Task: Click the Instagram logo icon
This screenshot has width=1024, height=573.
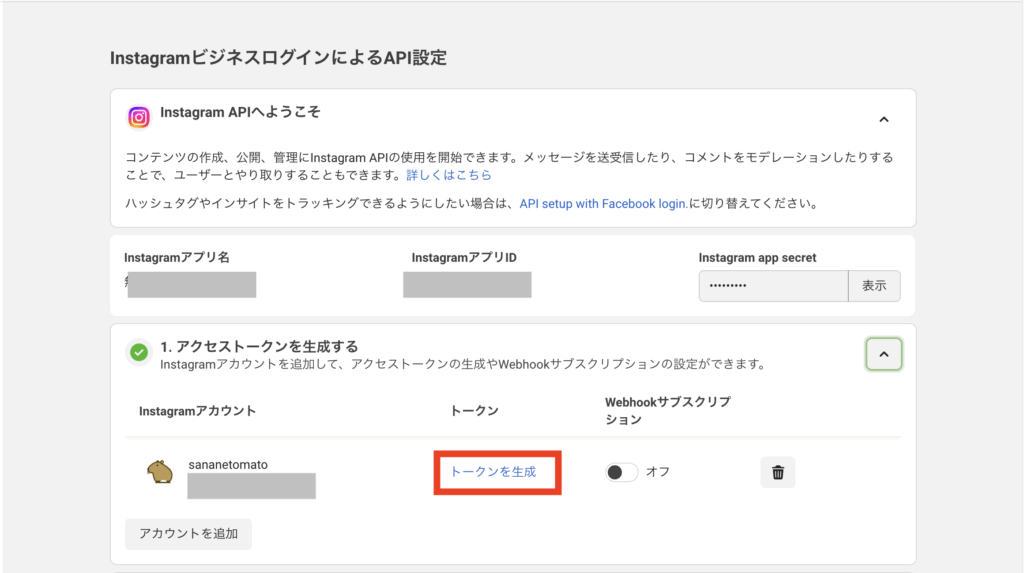Action: 138,117
